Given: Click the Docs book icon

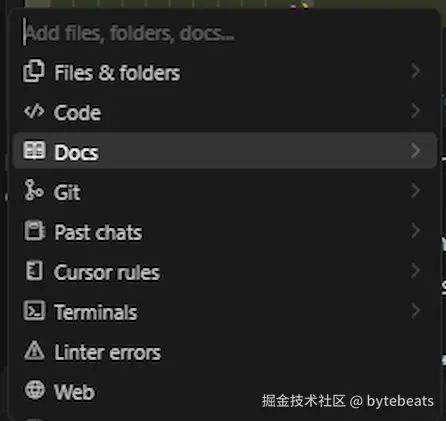Looking at the screenshot, I should pyautogui.click(x=34, y=151).
